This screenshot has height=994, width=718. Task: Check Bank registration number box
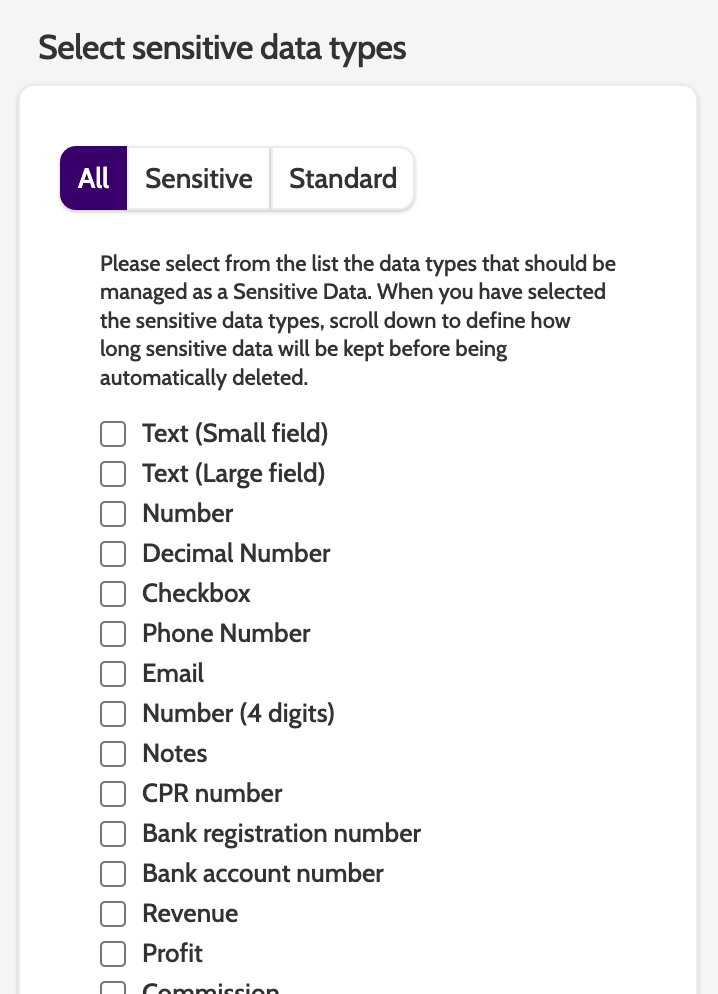(x=113, y=834)
